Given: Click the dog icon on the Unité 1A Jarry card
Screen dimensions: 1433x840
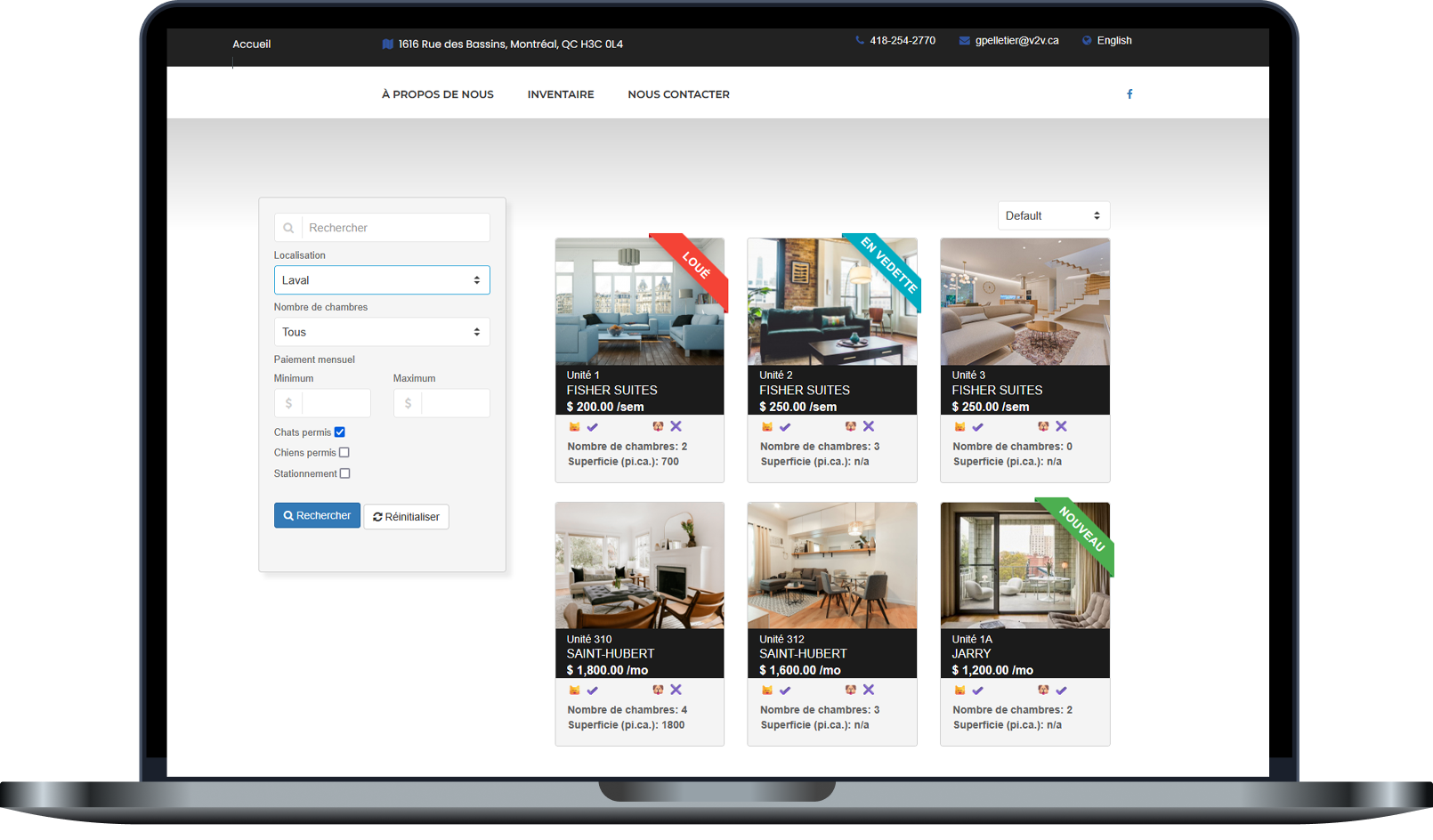Looking at the screenshot, I should 1042,691.
